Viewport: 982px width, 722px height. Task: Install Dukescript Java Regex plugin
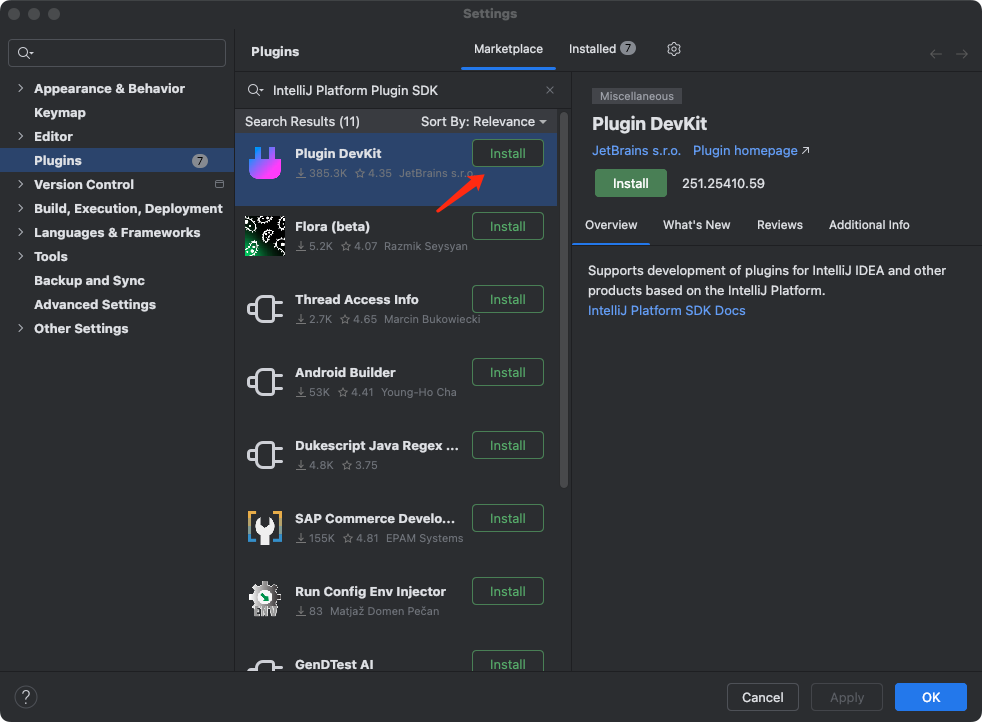(x=507, y=445)
